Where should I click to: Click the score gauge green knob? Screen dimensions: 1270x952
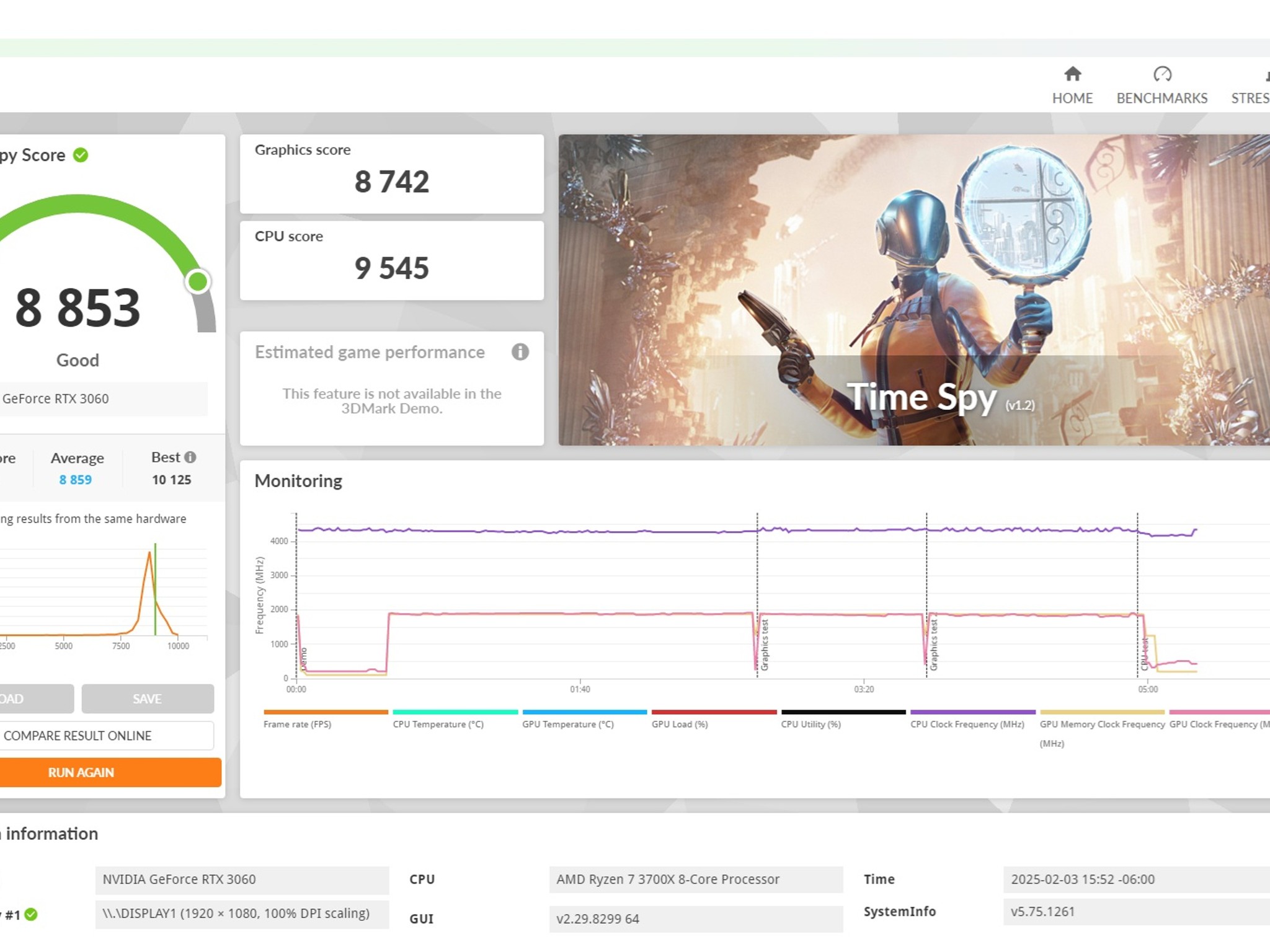pyautogui.click(x=198, y=281)
